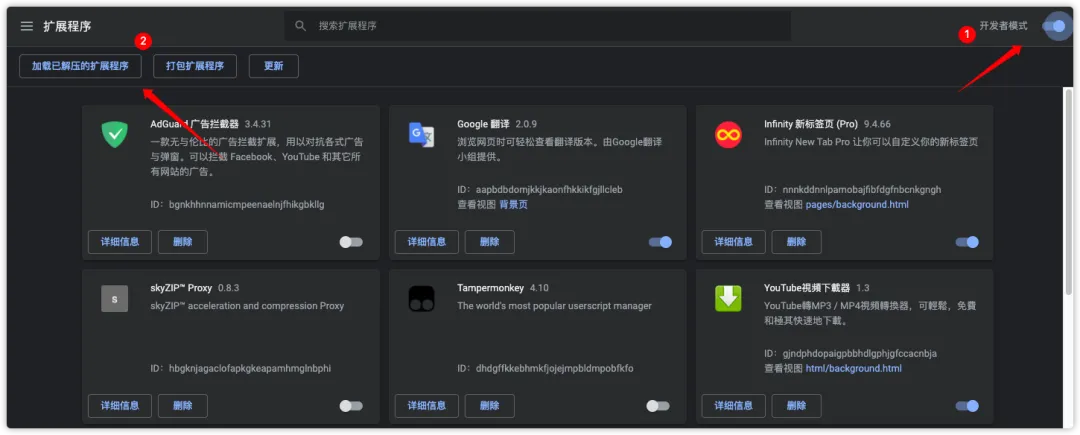This screenshot has width=1080, height=435.
Task: Click ID aapbdbdomjkkjkaonfhkkikfgjllcleb text
Action: click(x=540, y=189)
